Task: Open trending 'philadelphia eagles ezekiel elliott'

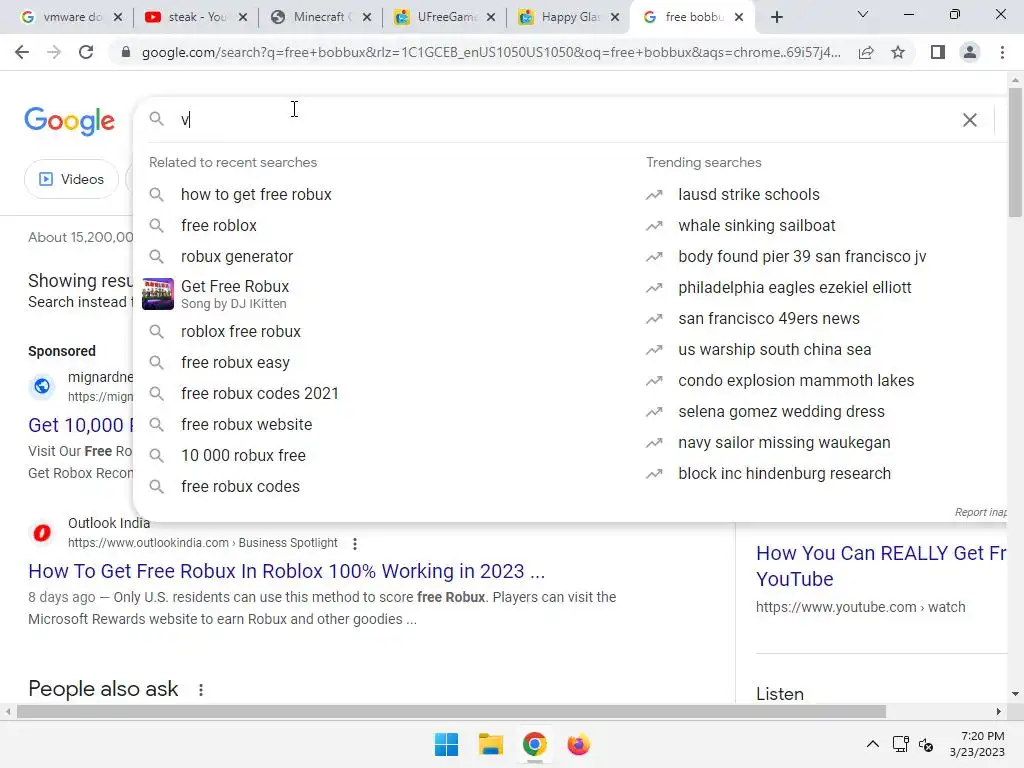Action: pos(794,287)
